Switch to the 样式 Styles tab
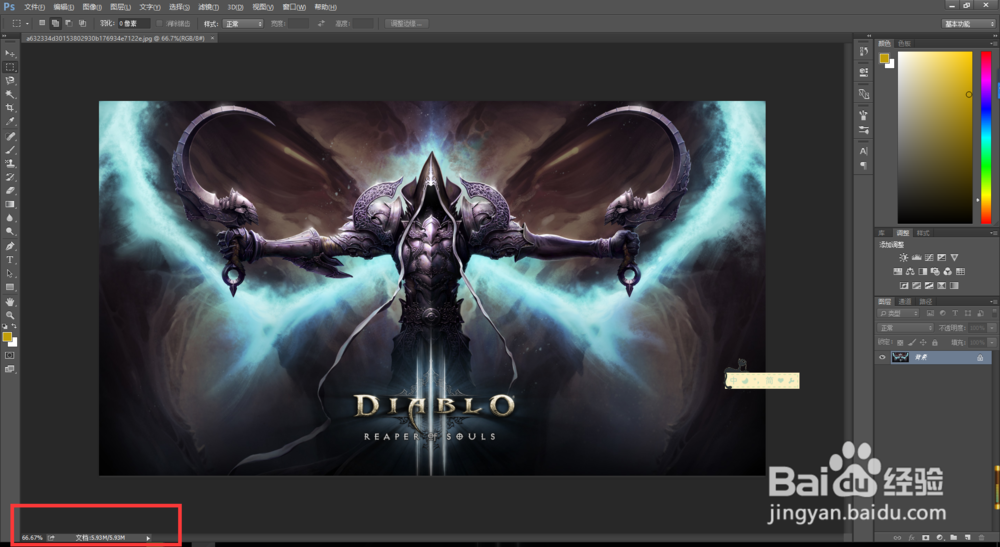Image resolution: width=1000 pixels, height=547 pixels. 923,233
